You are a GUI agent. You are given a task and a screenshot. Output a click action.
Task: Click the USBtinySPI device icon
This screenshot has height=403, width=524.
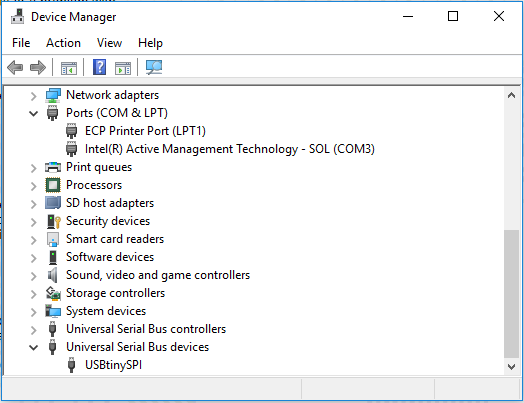(71, 365)
